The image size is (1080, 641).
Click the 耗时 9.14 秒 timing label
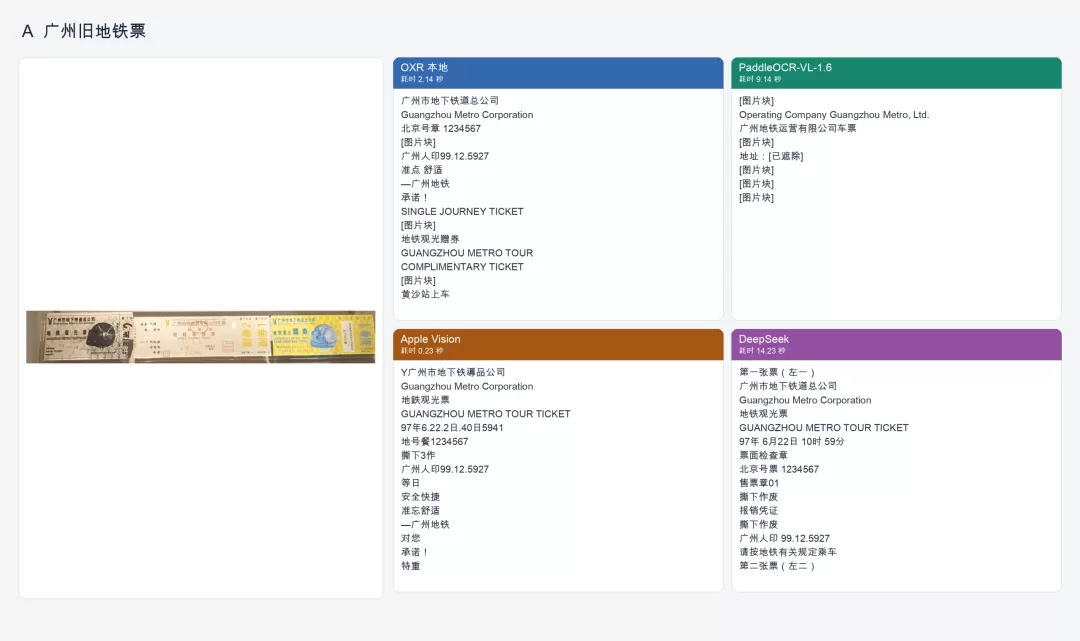(760, 79)
